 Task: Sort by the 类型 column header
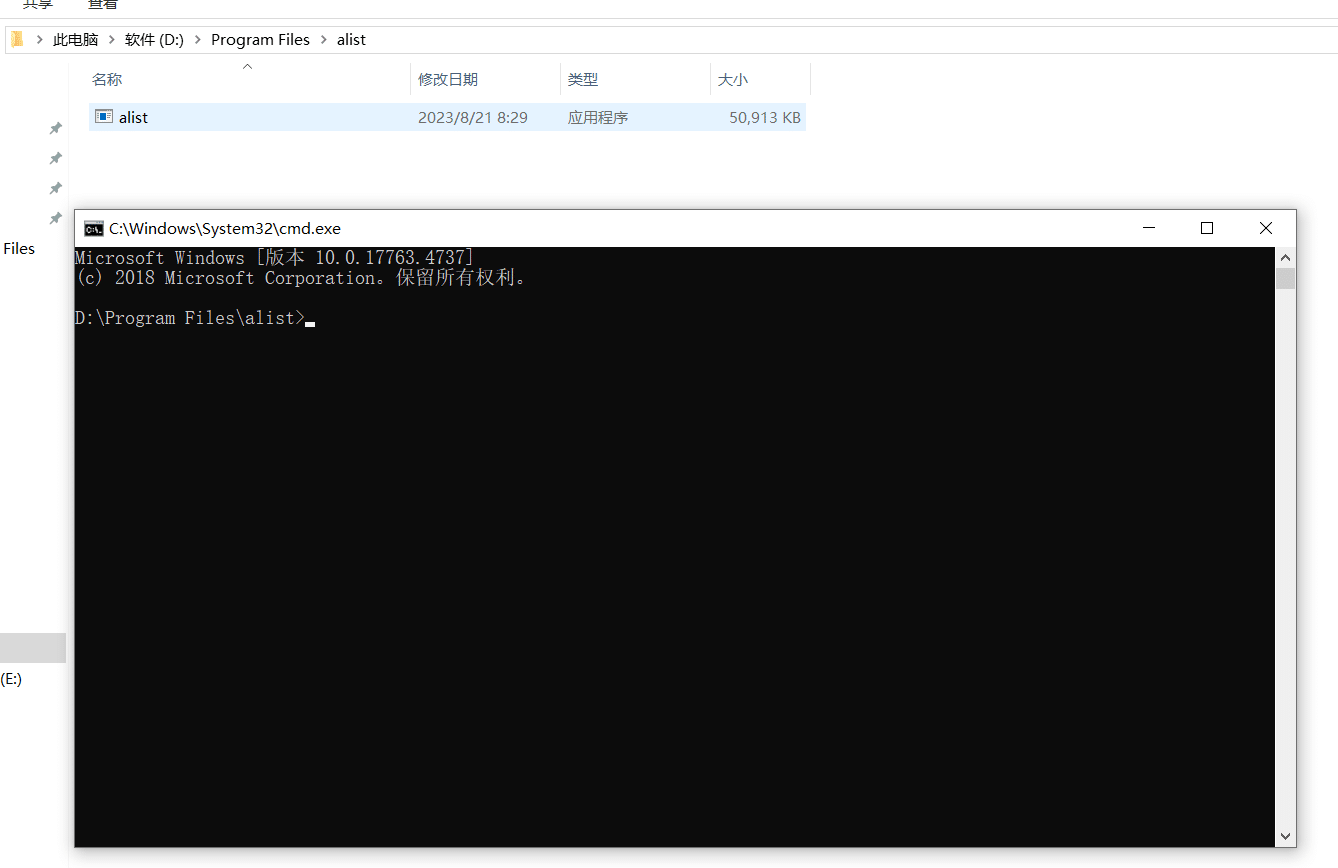(x=582, y=80)
